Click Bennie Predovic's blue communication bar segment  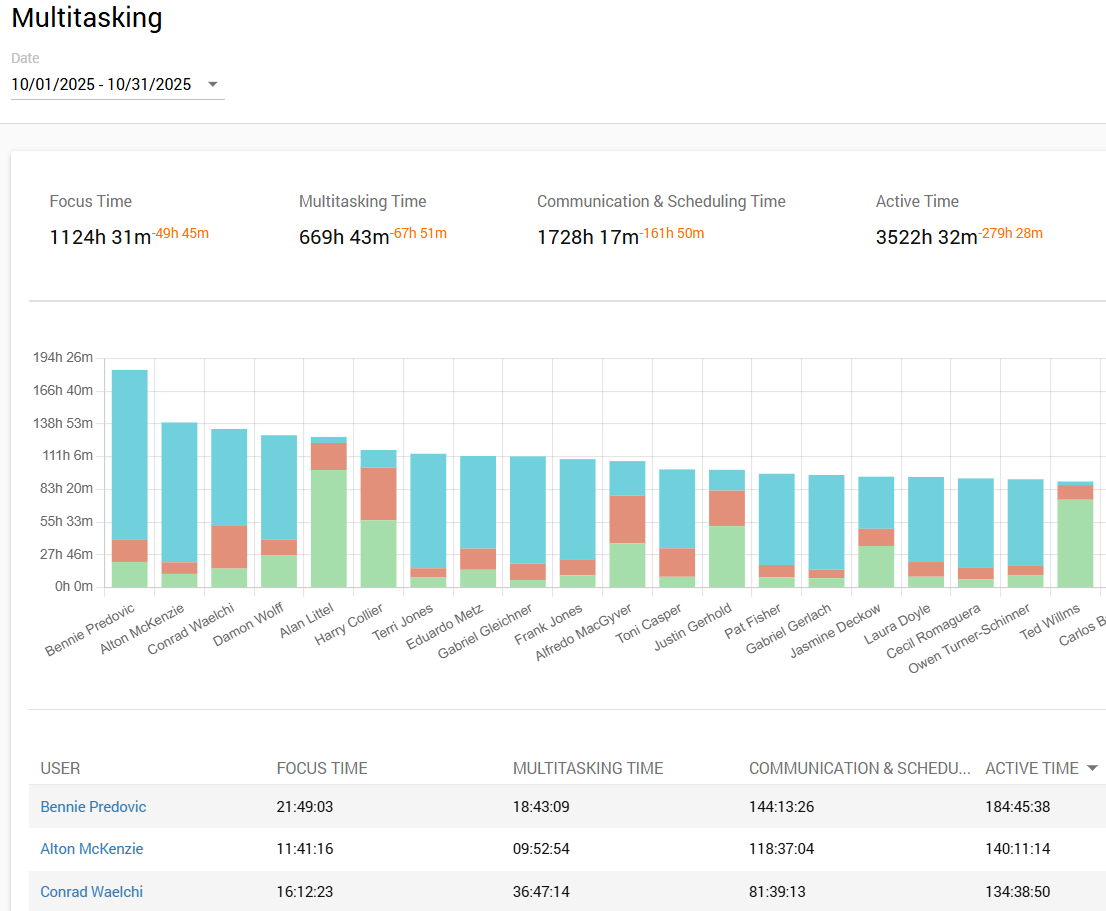click(x=129, y=455)
